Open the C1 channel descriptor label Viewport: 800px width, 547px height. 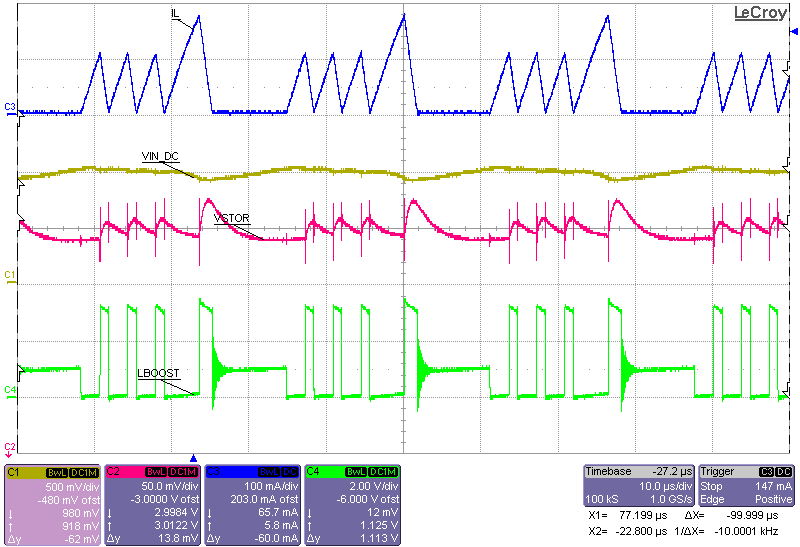pos(13,473)
